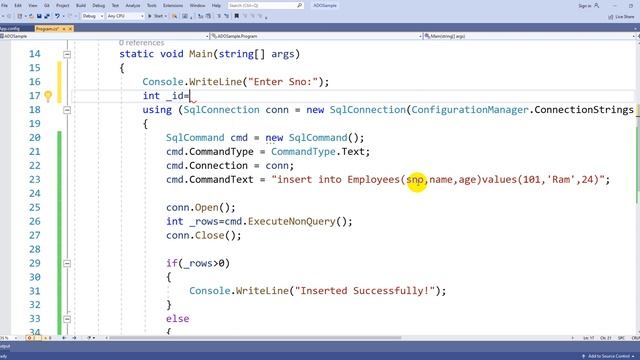Click the "Enter Sno:" string on line 16
Image resolution: width=640 pixels, height=360 pixels.
(283, 82)
